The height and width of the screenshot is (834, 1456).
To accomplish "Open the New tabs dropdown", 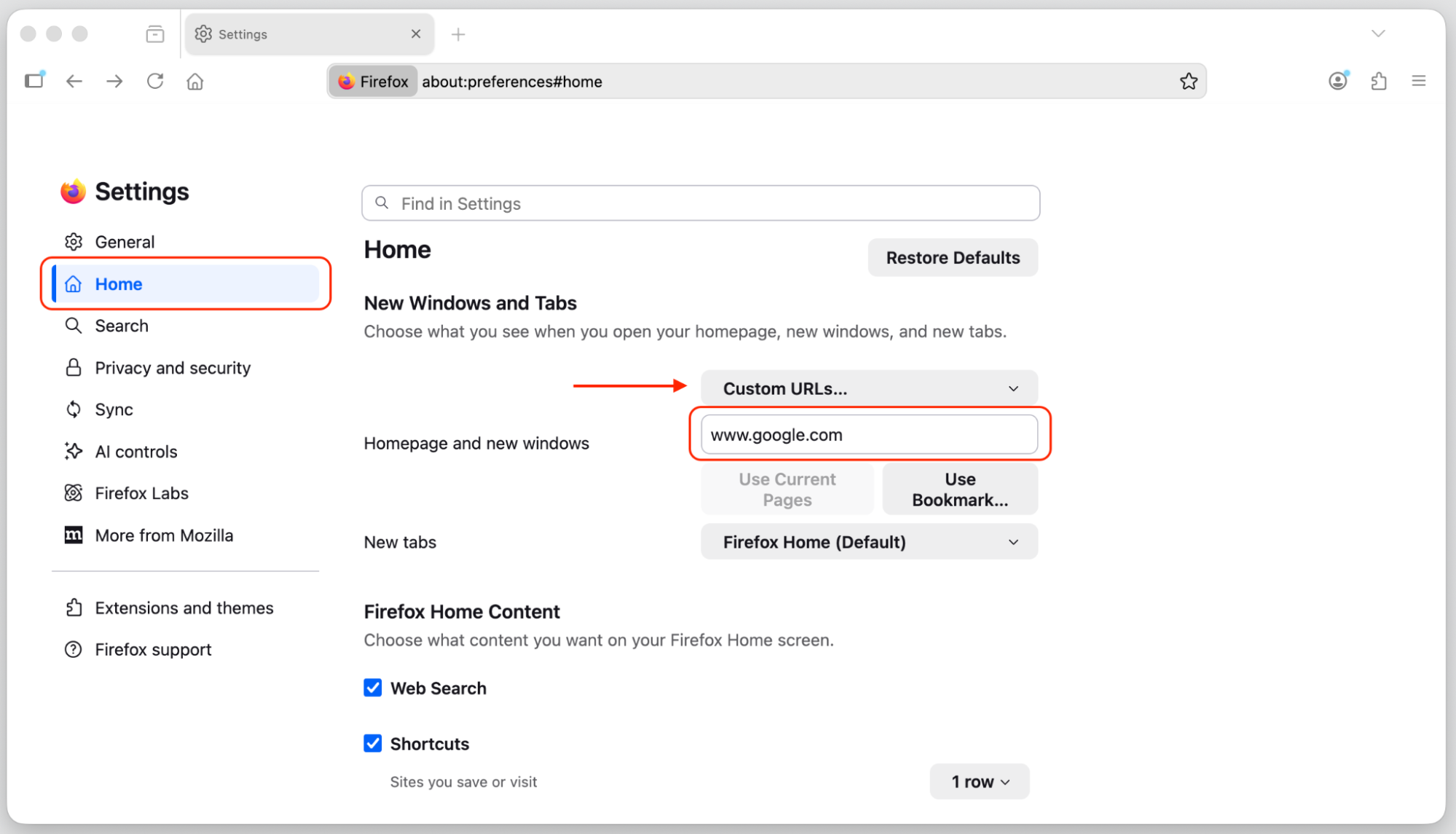I will pos(869,542).
